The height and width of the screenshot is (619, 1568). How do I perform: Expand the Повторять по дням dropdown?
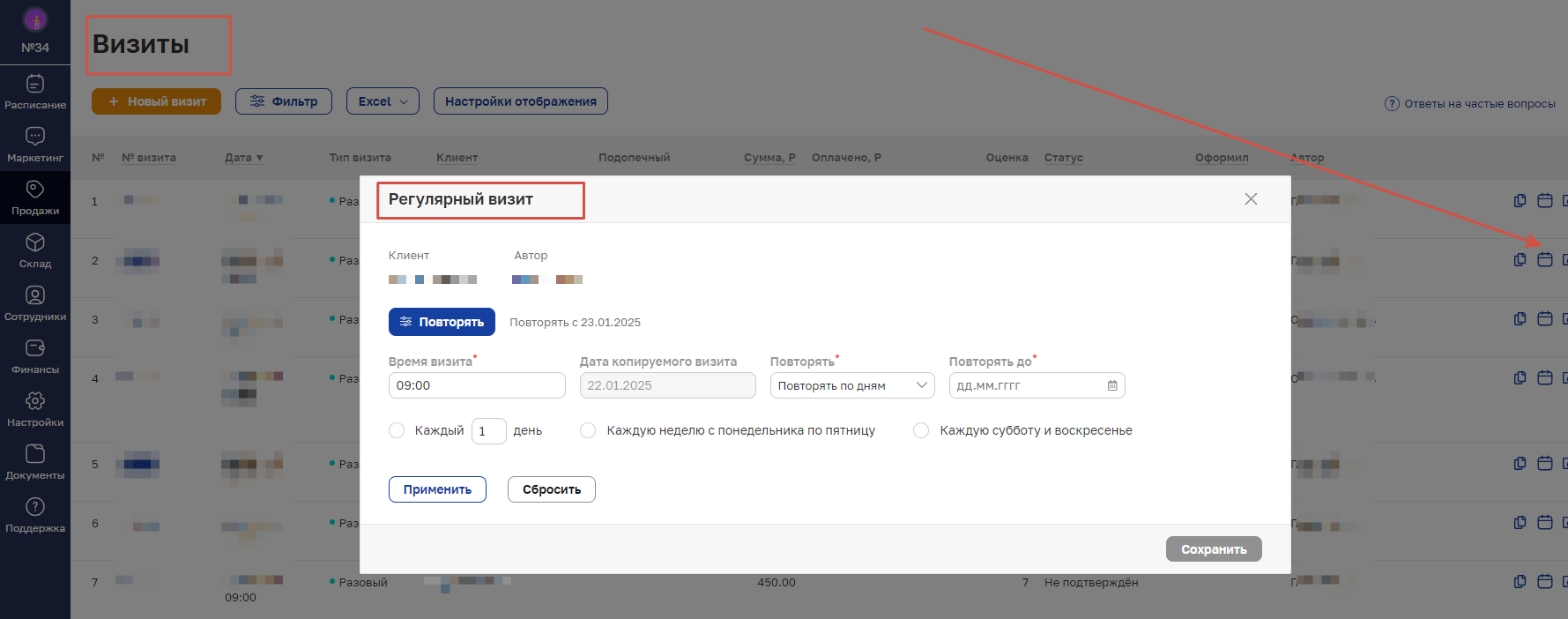point(852,385)
